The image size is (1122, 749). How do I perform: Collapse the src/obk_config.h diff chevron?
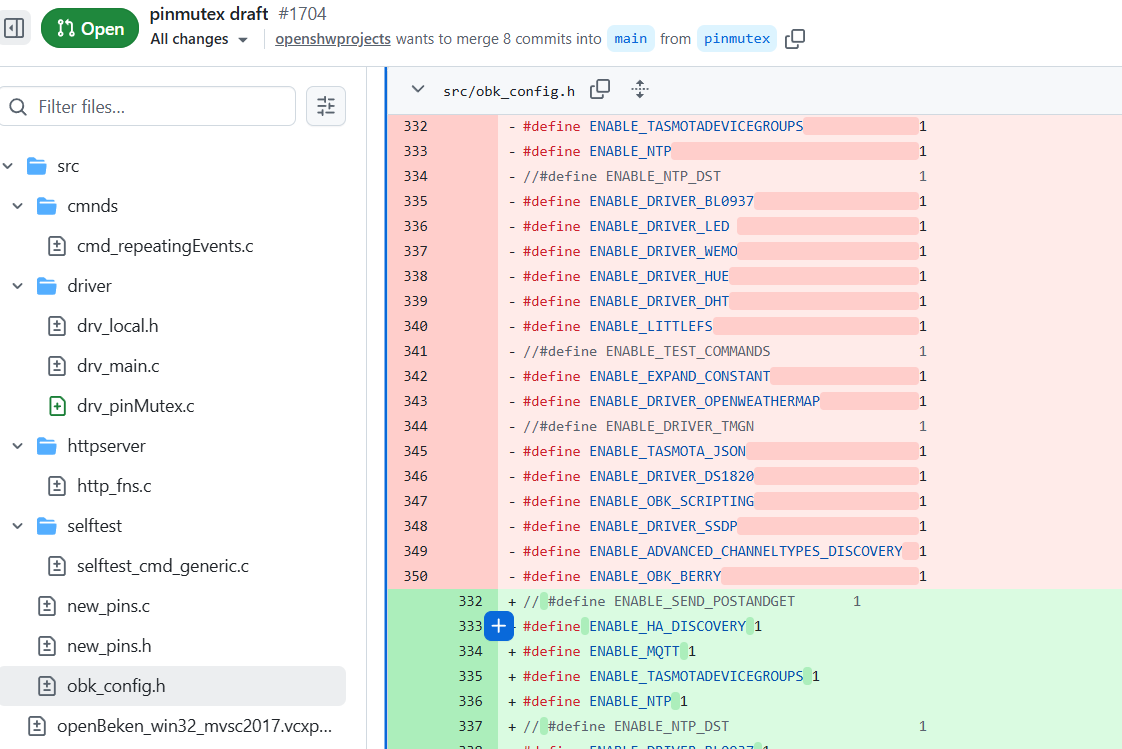[418, 89]
